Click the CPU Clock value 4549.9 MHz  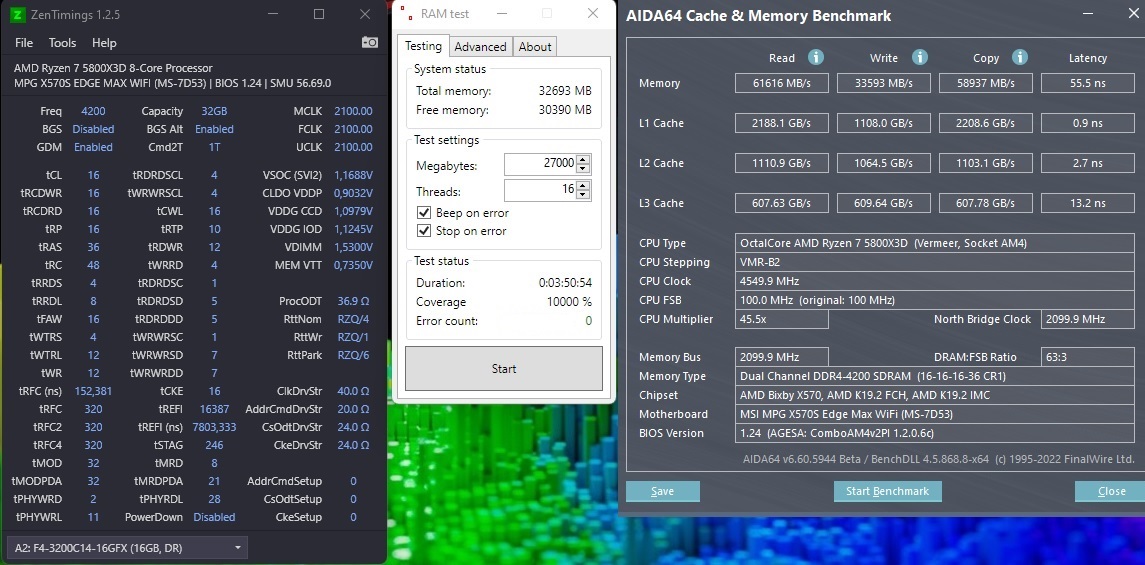tap(935, 281)
